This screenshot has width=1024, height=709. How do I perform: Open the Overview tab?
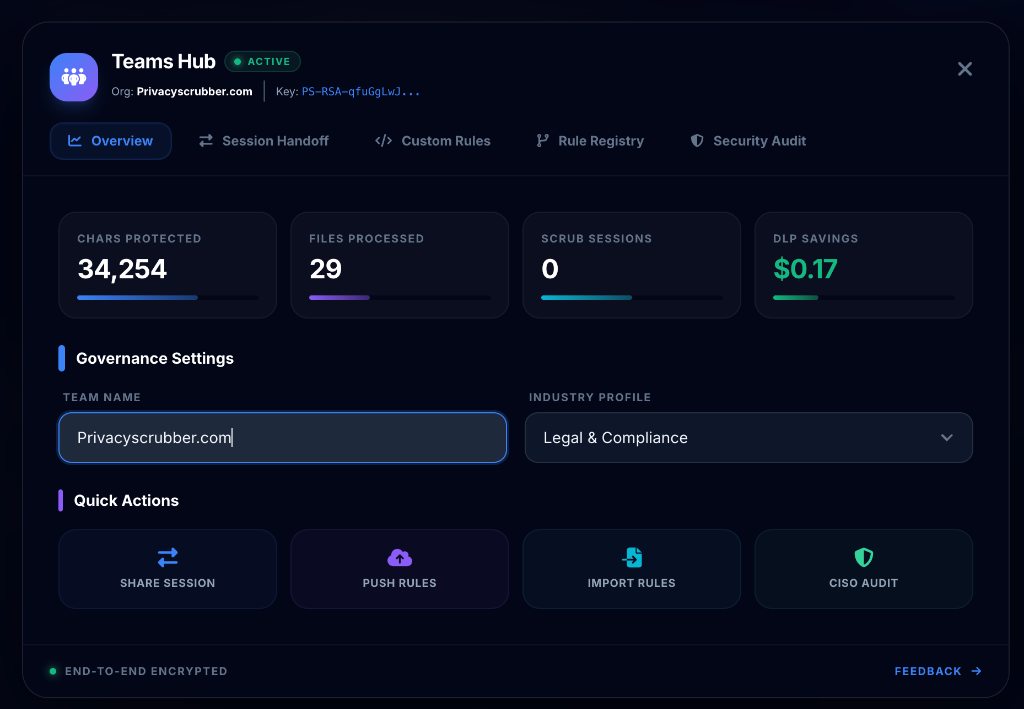110,141
